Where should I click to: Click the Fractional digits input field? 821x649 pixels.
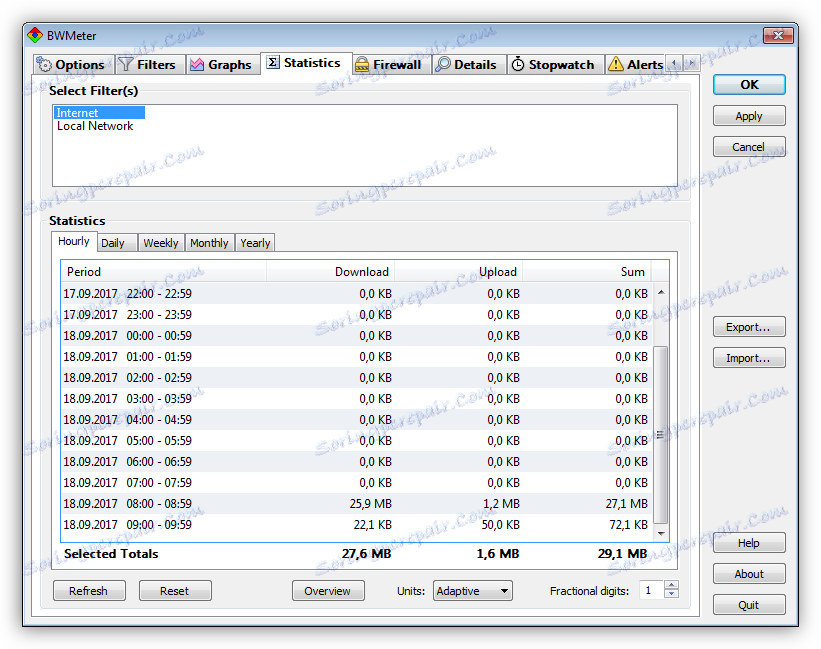point(651,590)
